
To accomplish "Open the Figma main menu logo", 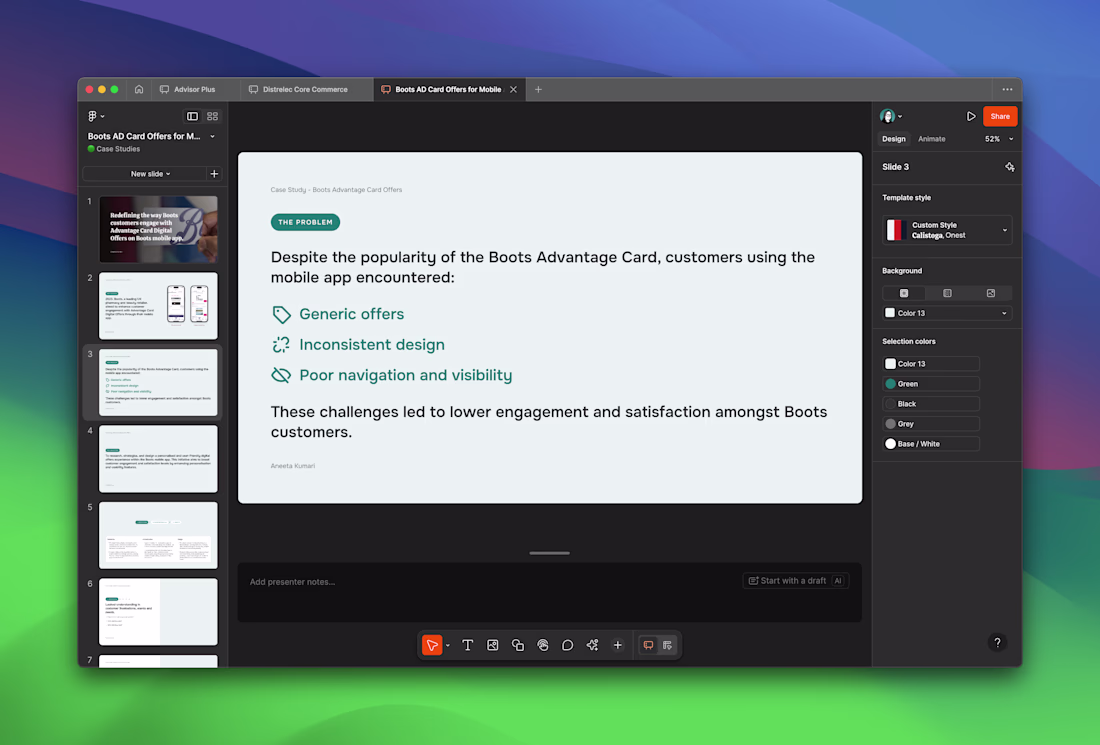I will 92,116.
